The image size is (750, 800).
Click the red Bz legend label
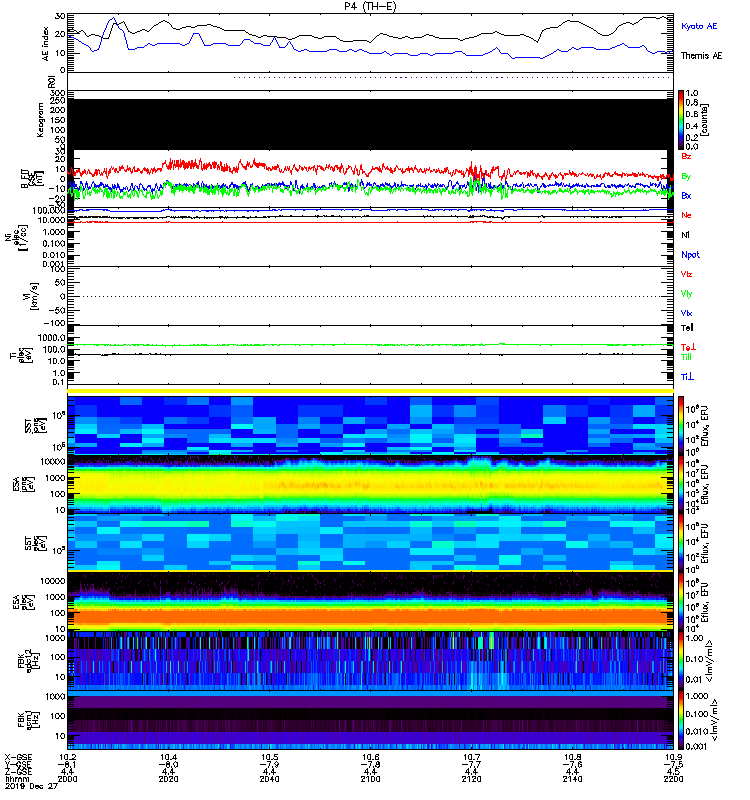686,156
